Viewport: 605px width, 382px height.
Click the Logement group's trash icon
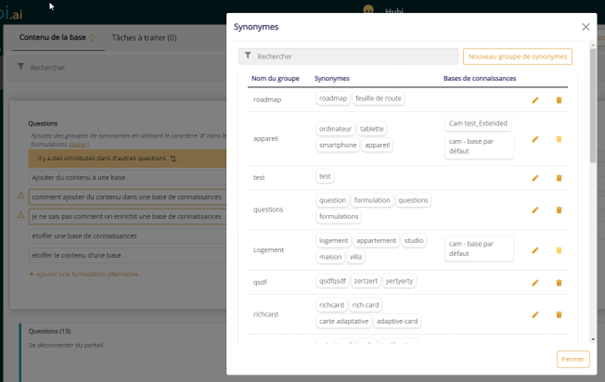pyautogui.click(x=559, y=250)
